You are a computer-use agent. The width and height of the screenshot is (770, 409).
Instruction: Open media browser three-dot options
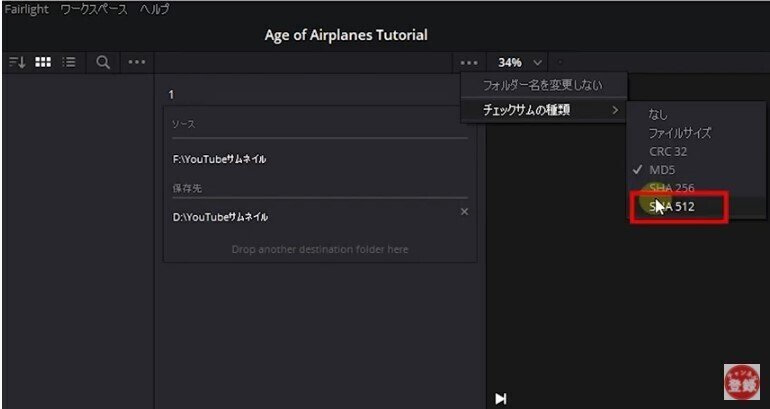coord(136,62)
